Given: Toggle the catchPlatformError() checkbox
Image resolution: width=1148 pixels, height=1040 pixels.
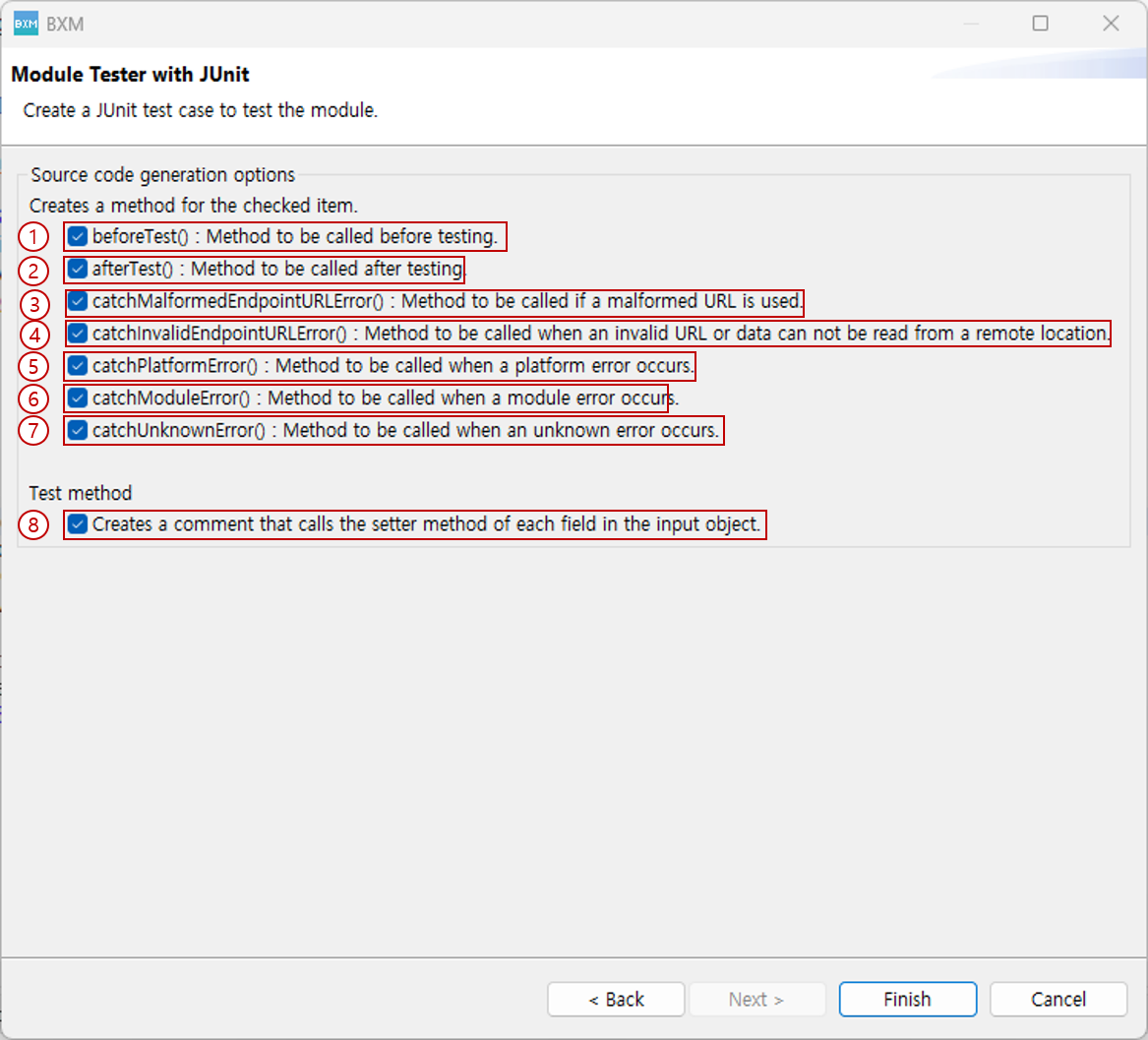Looking at the screenshot, I should point(78,366).
